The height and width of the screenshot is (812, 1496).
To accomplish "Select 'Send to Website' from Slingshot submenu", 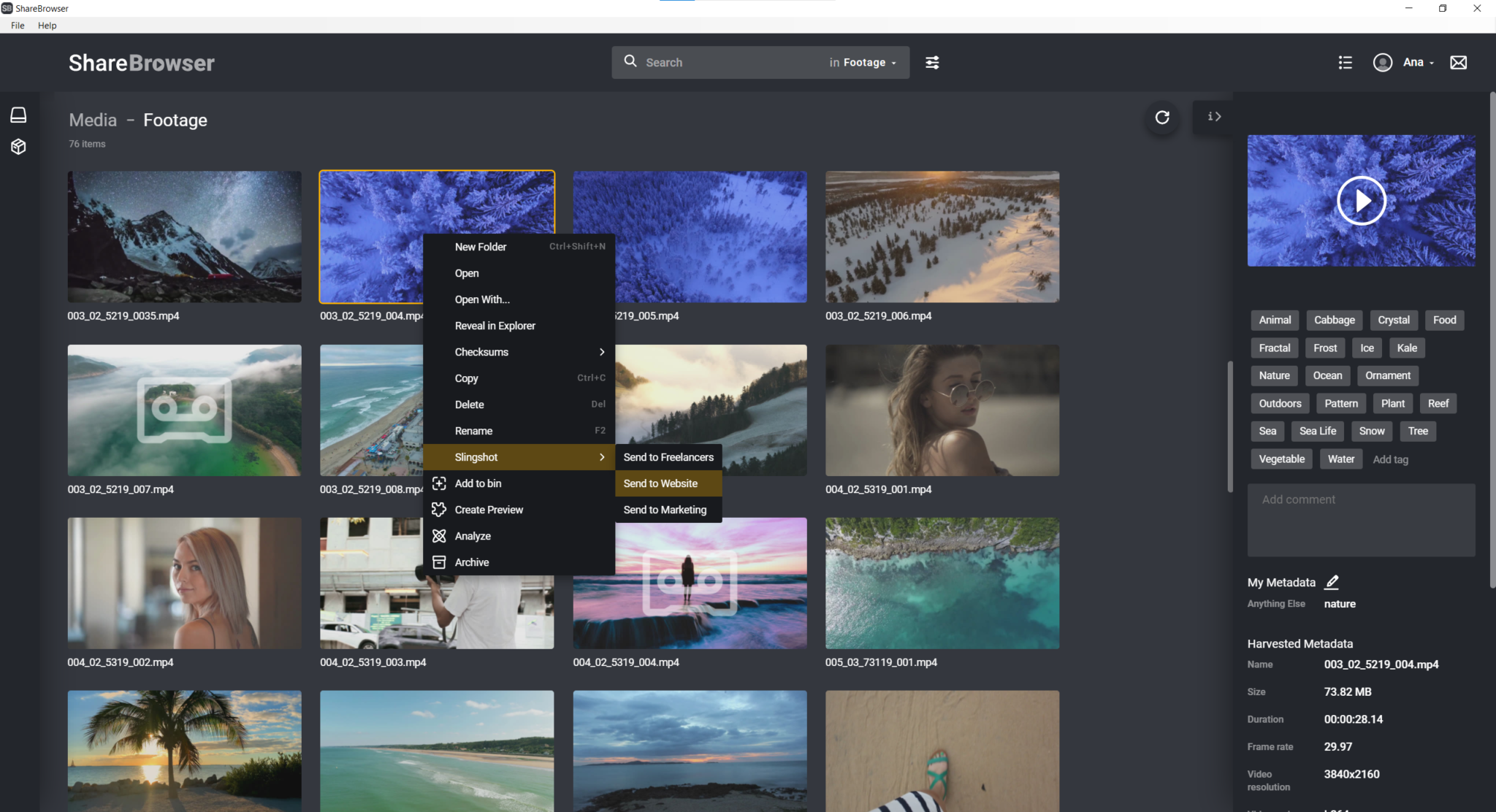I will click(660, 483).
